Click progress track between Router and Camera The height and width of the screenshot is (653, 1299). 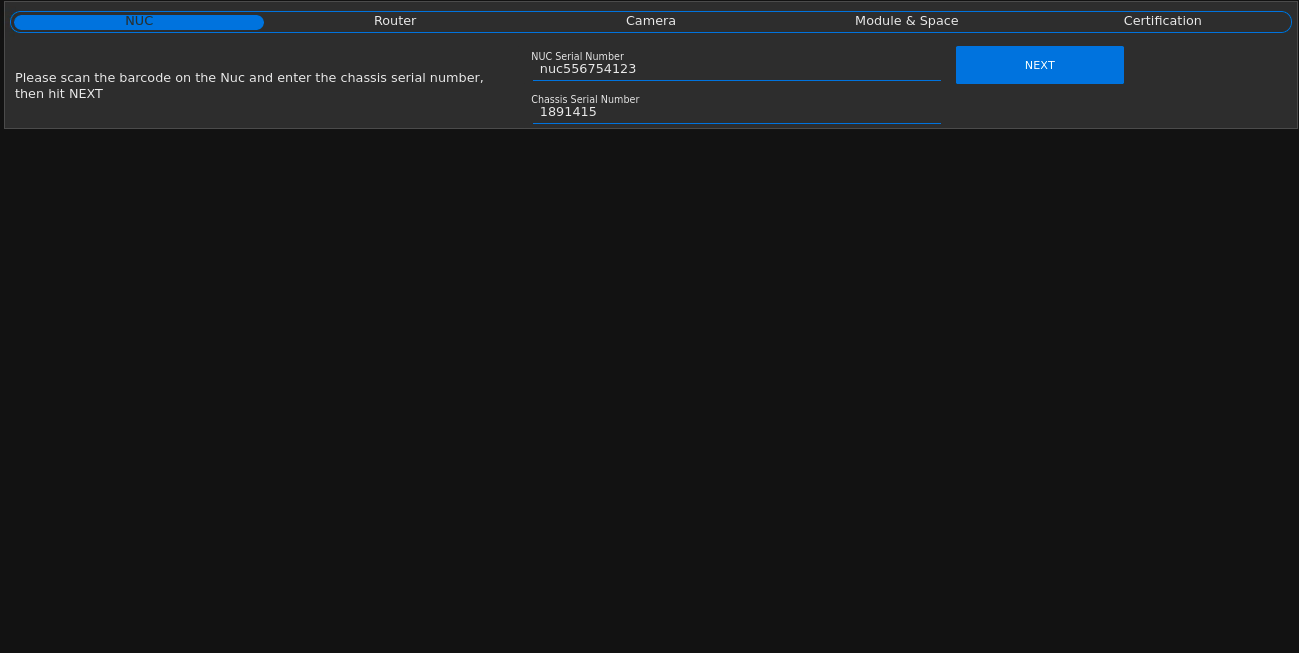[523, 21]
